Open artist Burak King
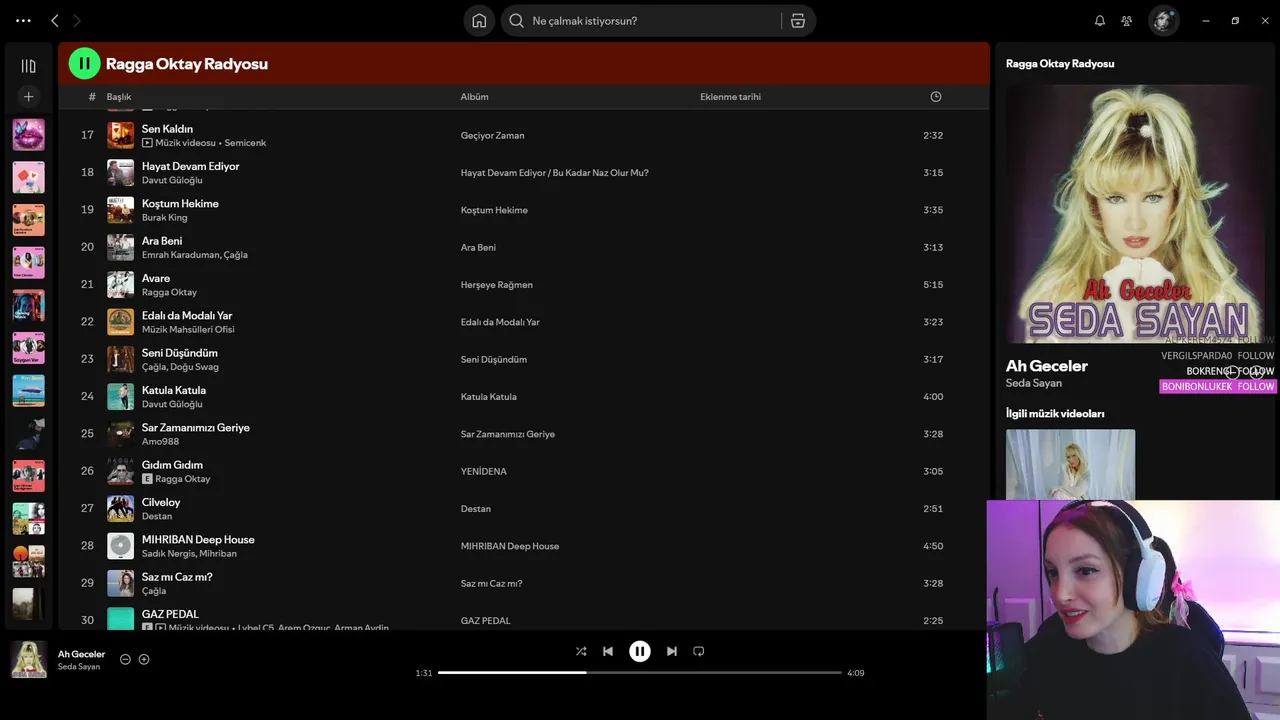This screenshot has width=1280, height=720. coord(164,217)
